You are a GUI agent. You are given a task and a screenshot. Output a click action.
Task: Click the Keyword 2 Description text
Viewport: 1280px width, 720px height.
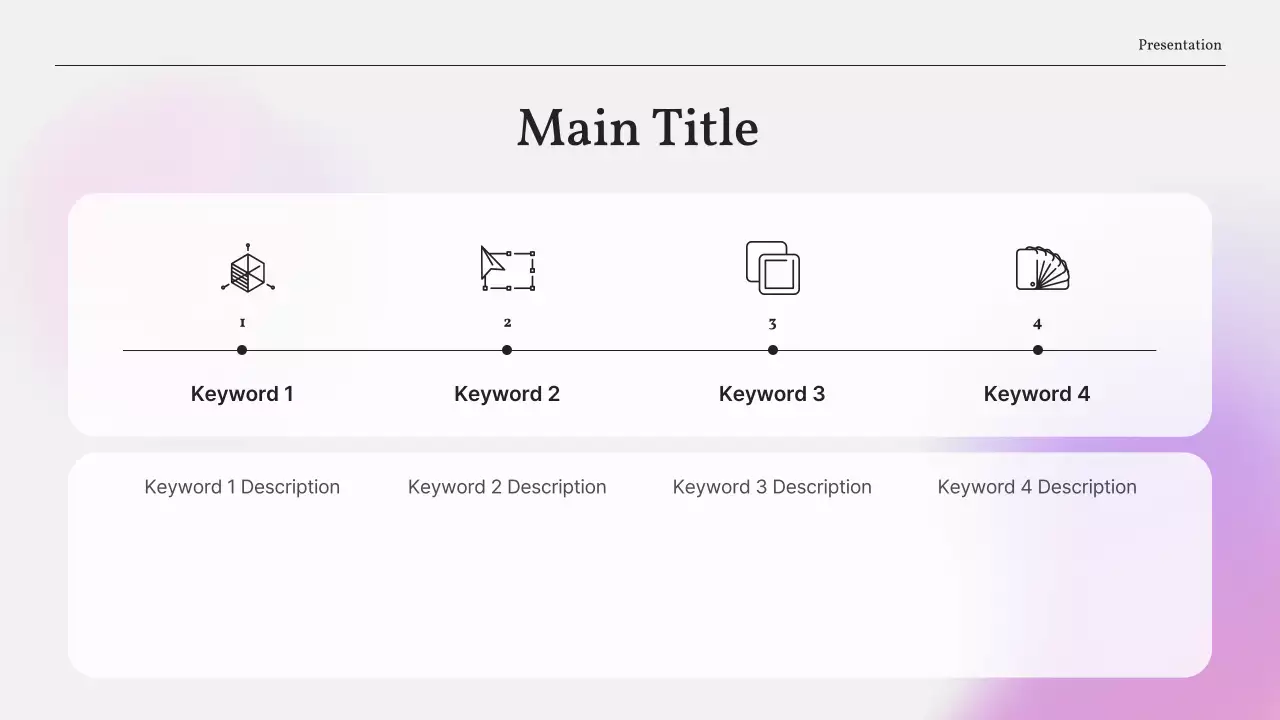(507, 487)
